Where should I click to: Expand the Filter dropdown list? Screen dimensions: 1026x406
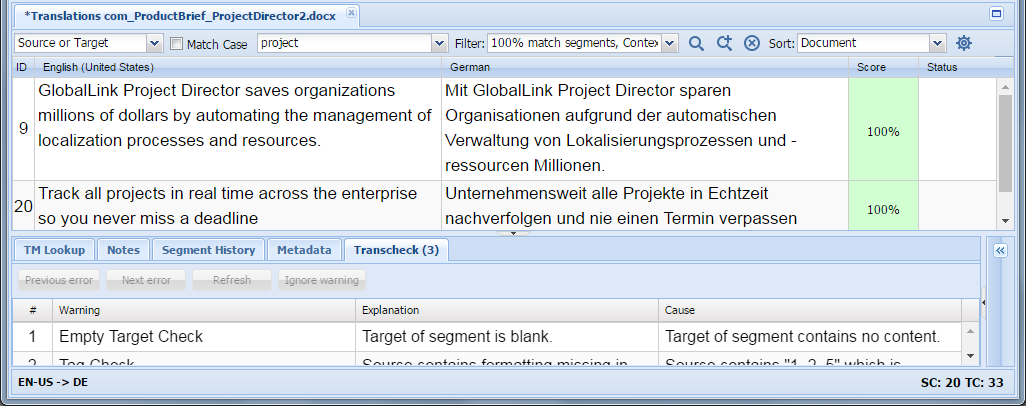[669, 43]
